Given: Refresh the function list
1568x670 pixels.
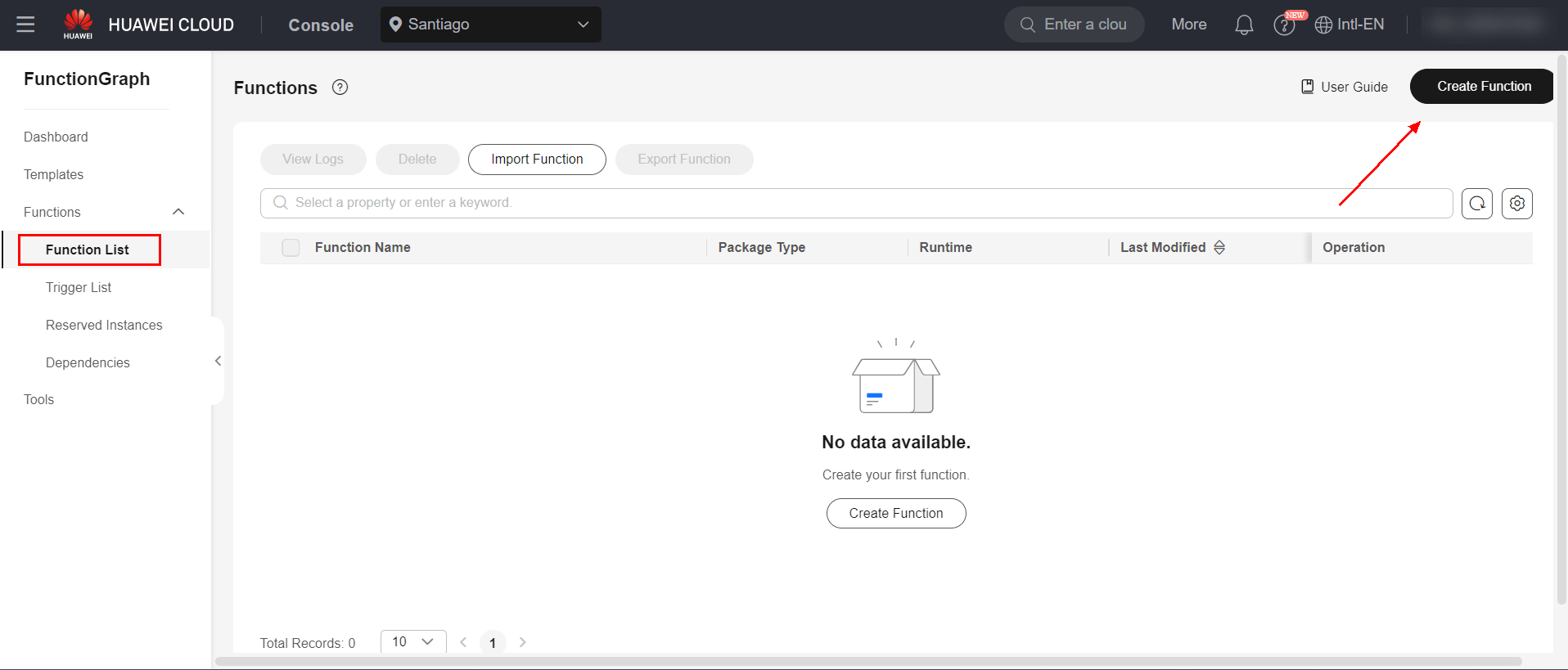Looking at the screenshot, I should pos(1476,204).
